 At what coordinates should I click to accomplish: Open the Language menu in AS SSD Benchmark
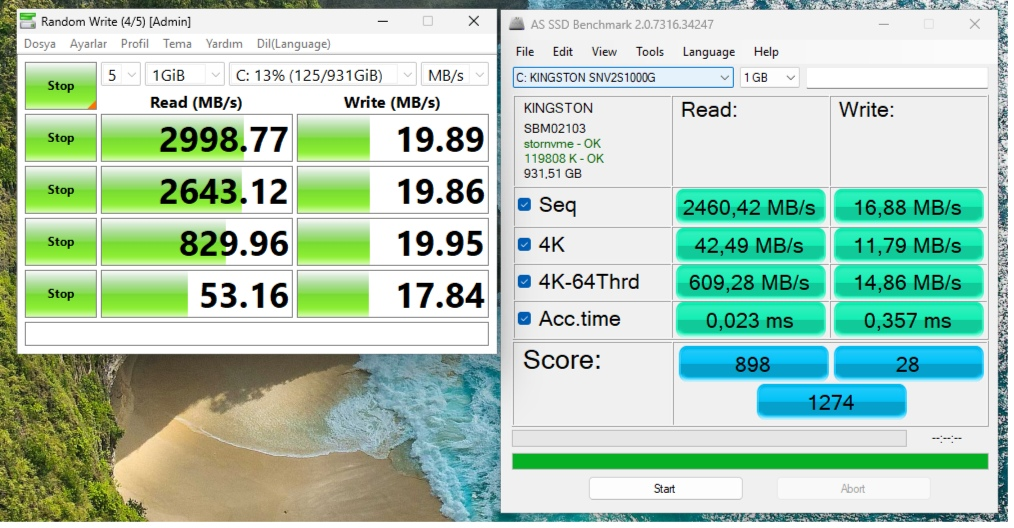(x=709, y=52)
